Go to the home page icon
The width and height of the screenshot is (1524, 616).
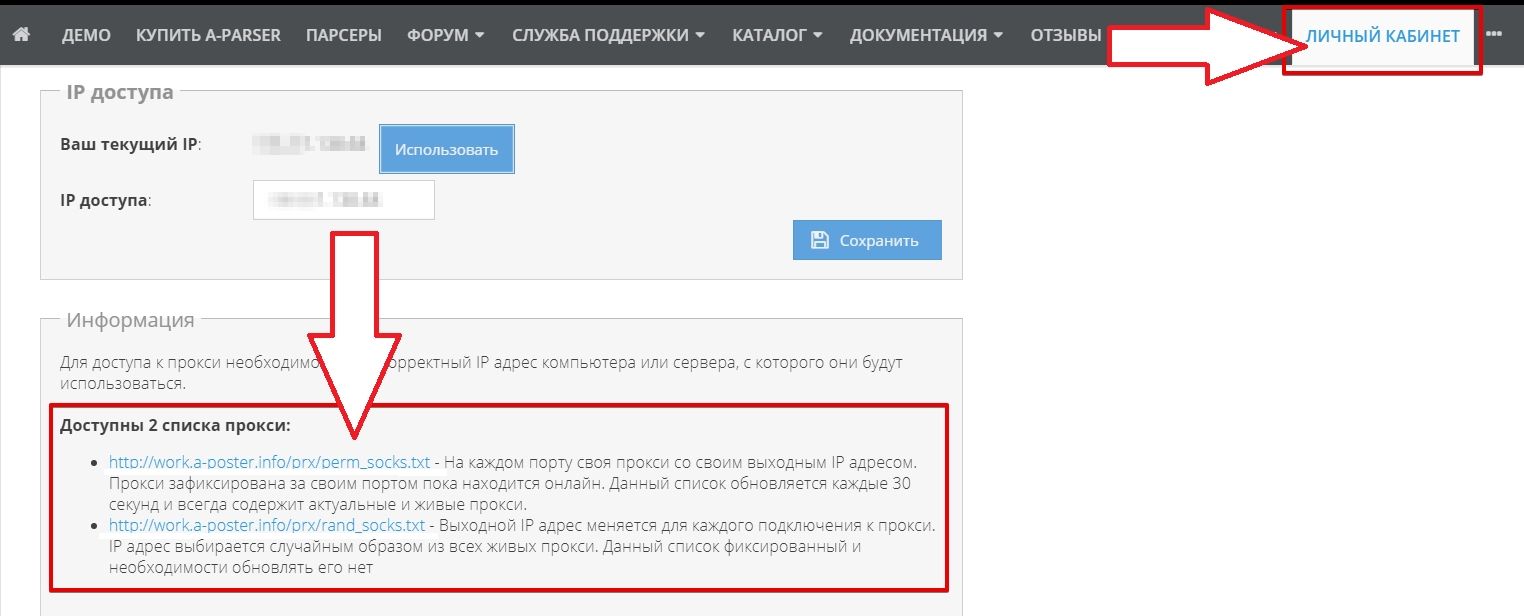click(21, 35)
